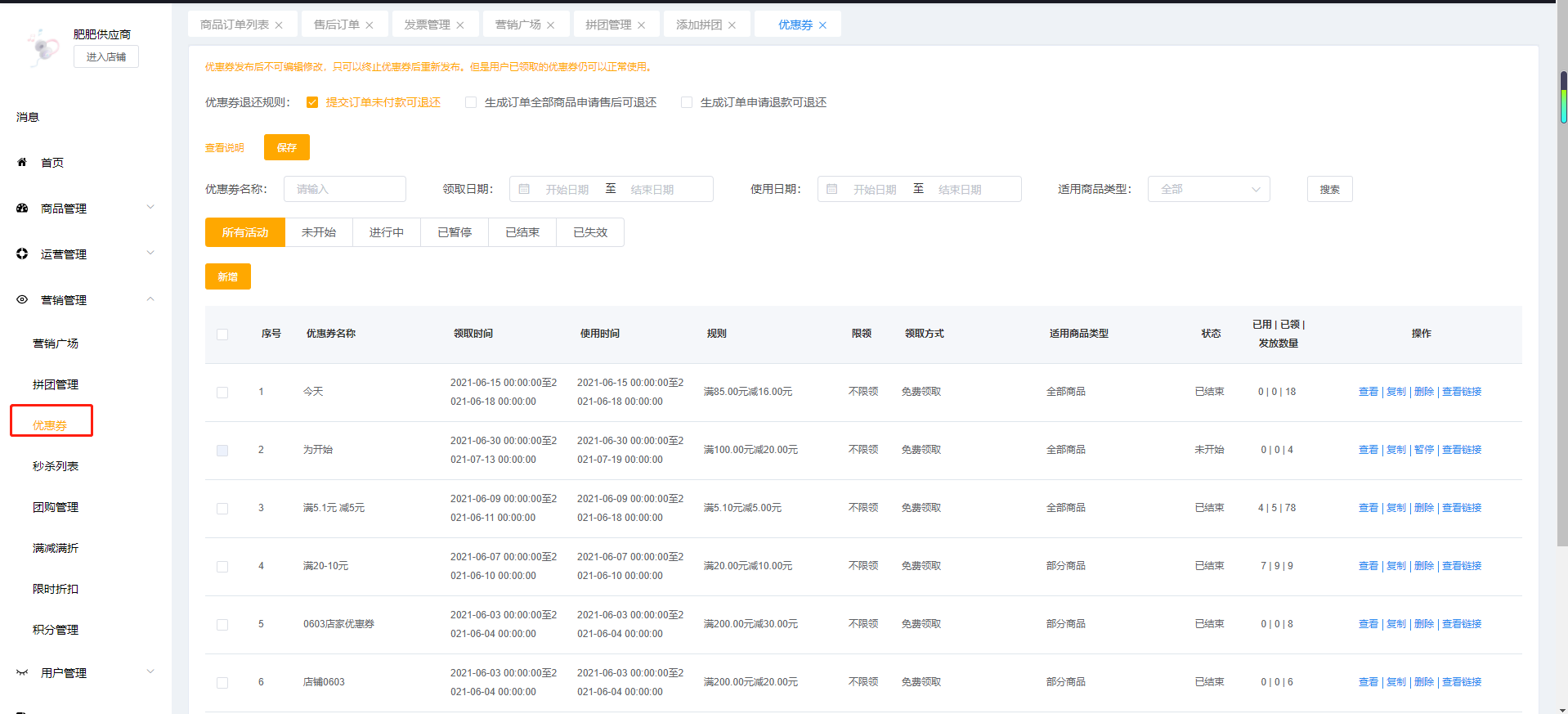The width and height of the screenshot is (1568, 714).
Task: Switch to the 进行中 filter tab
Action: coord(386,232)
